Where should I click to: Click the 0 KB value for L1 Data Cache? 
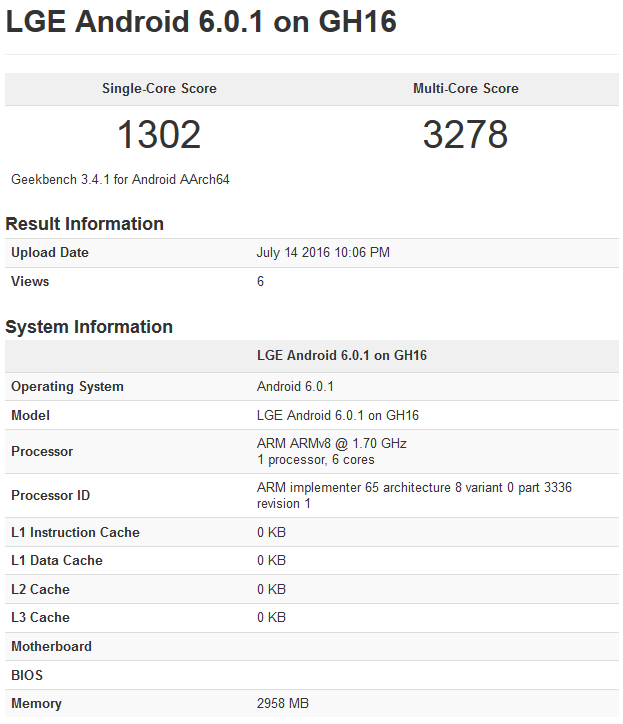coord(272,561)
